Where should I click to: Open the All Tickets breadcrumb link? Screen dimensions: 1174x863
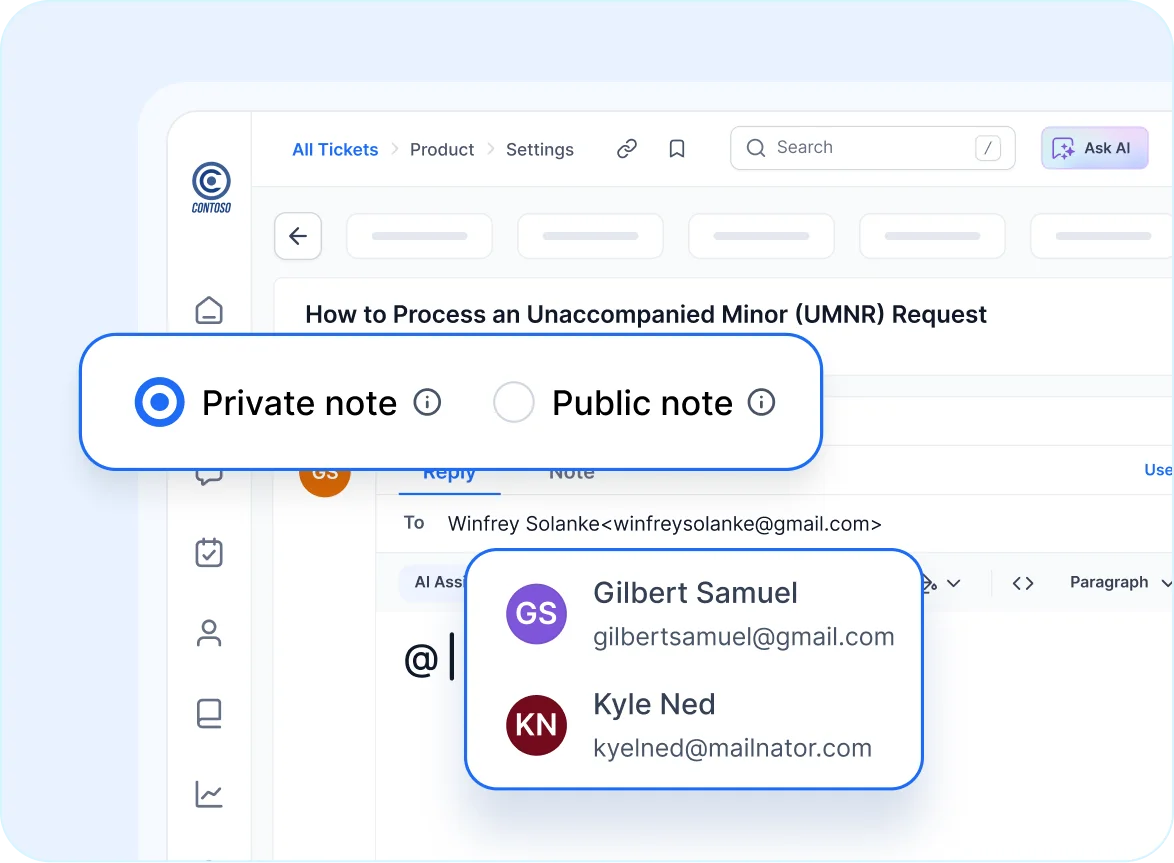[334, 149]
